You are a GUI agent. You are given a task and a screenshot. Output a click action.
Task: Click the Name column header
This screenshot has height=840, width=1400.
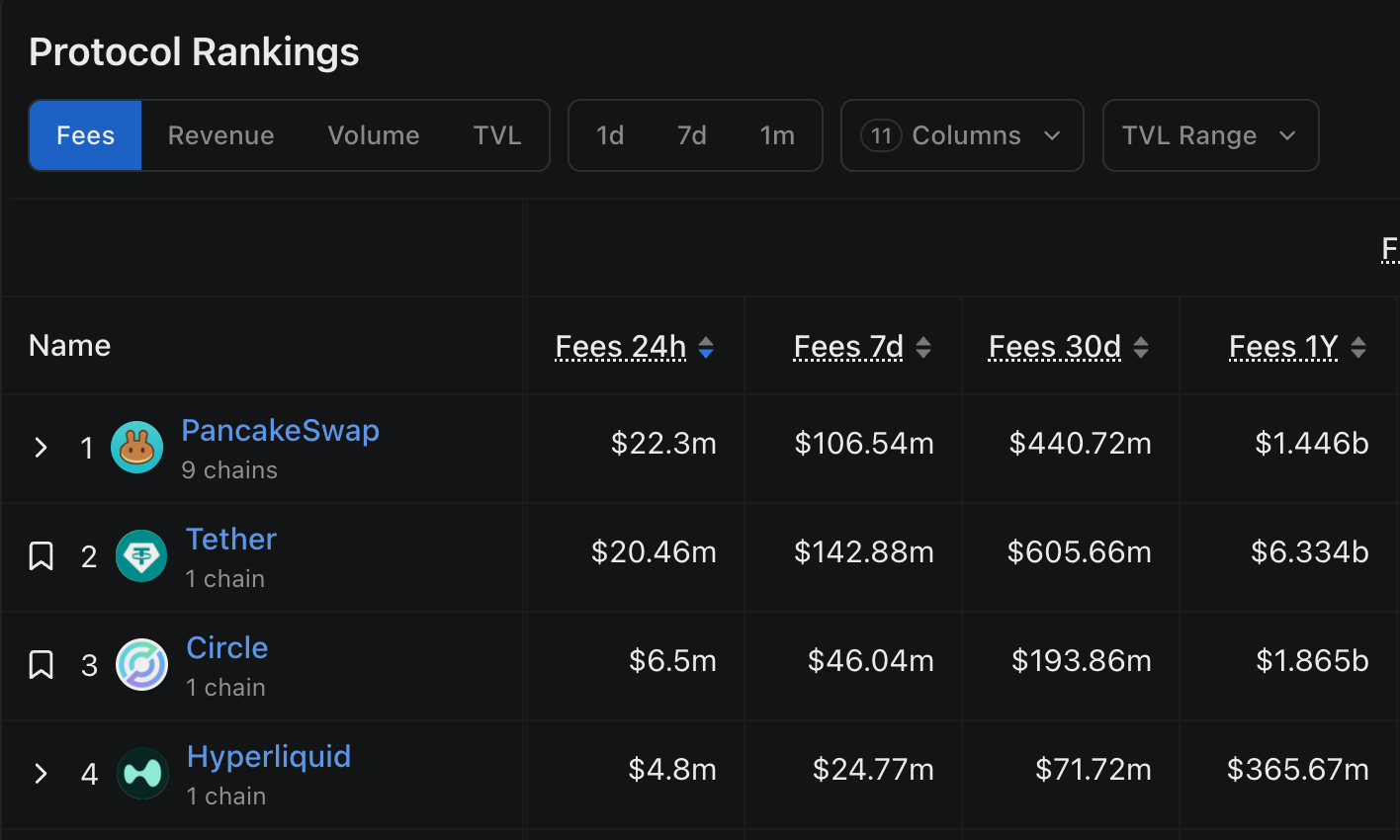pos(69,346)
